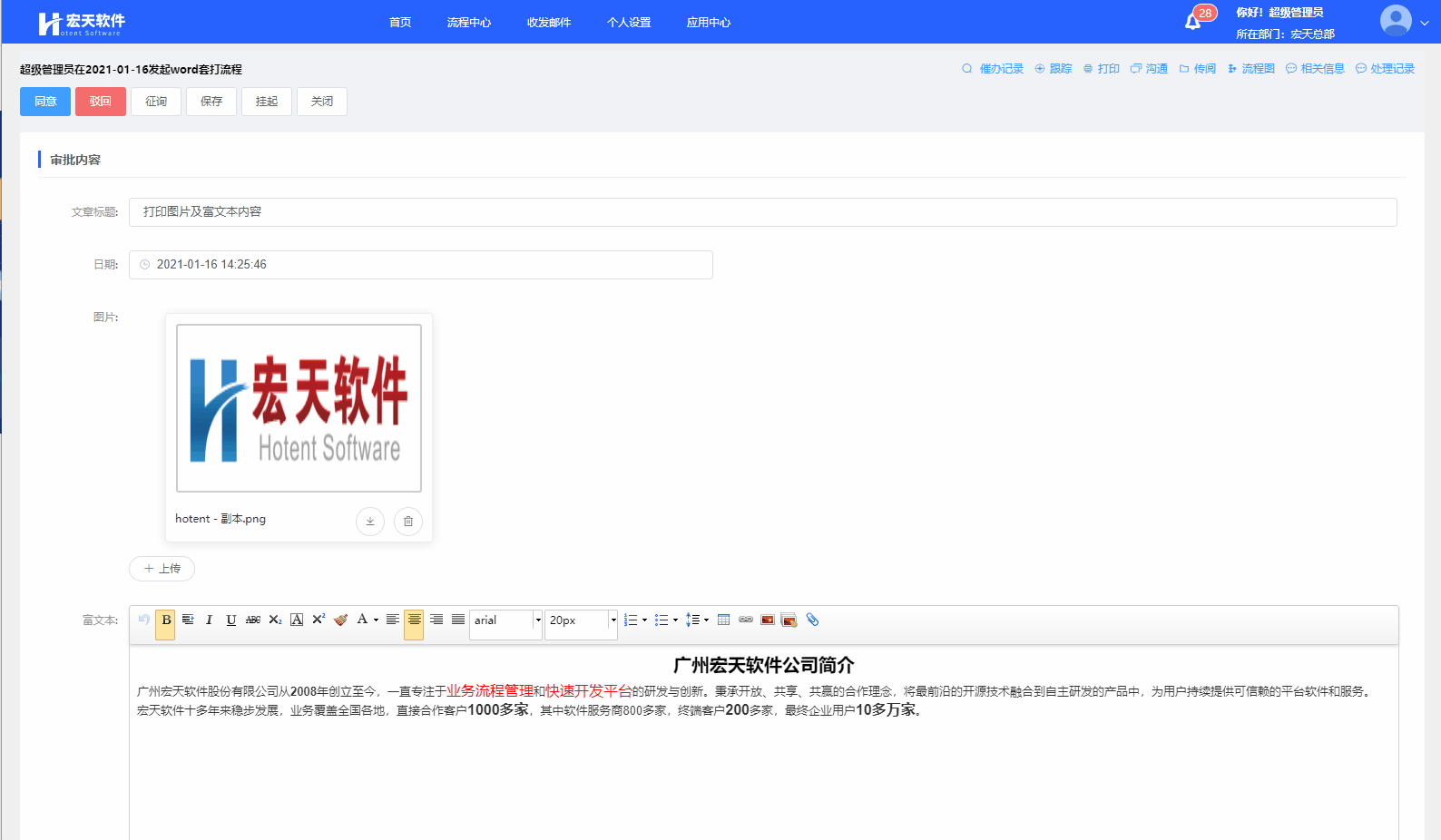Image resolution: width=1441 pixels, height=840 pixels.
Task: Open 催办记录 link
Action: (993, 69)
